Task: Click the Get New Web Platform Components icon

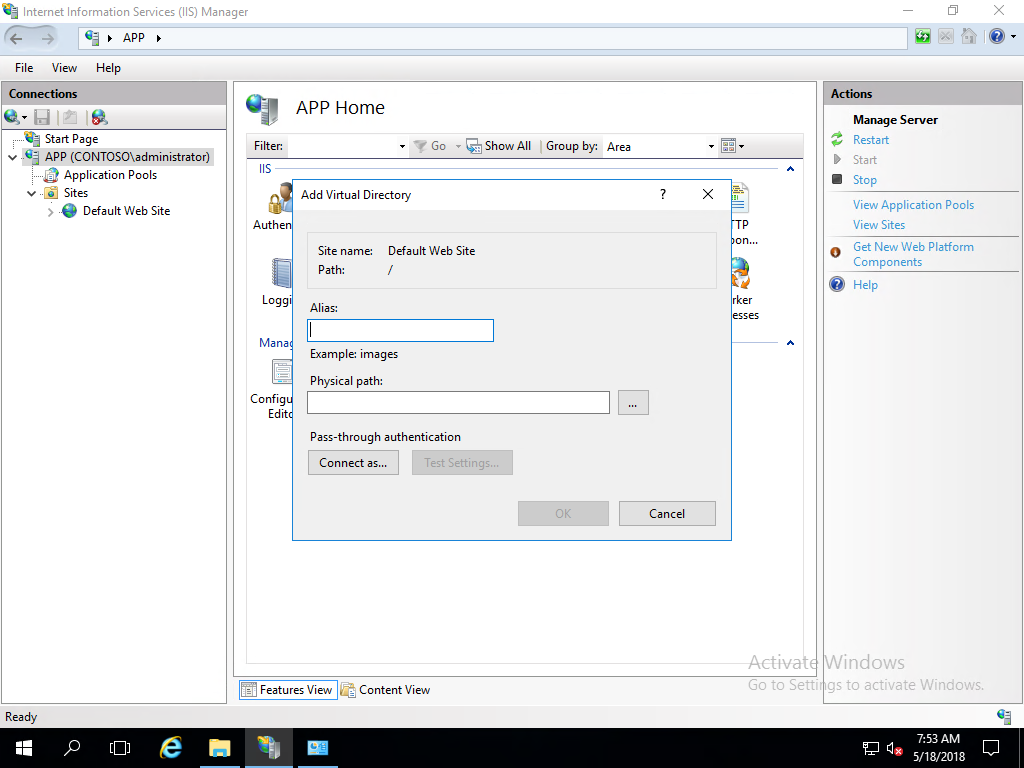Action: click(x=836, y=253)
